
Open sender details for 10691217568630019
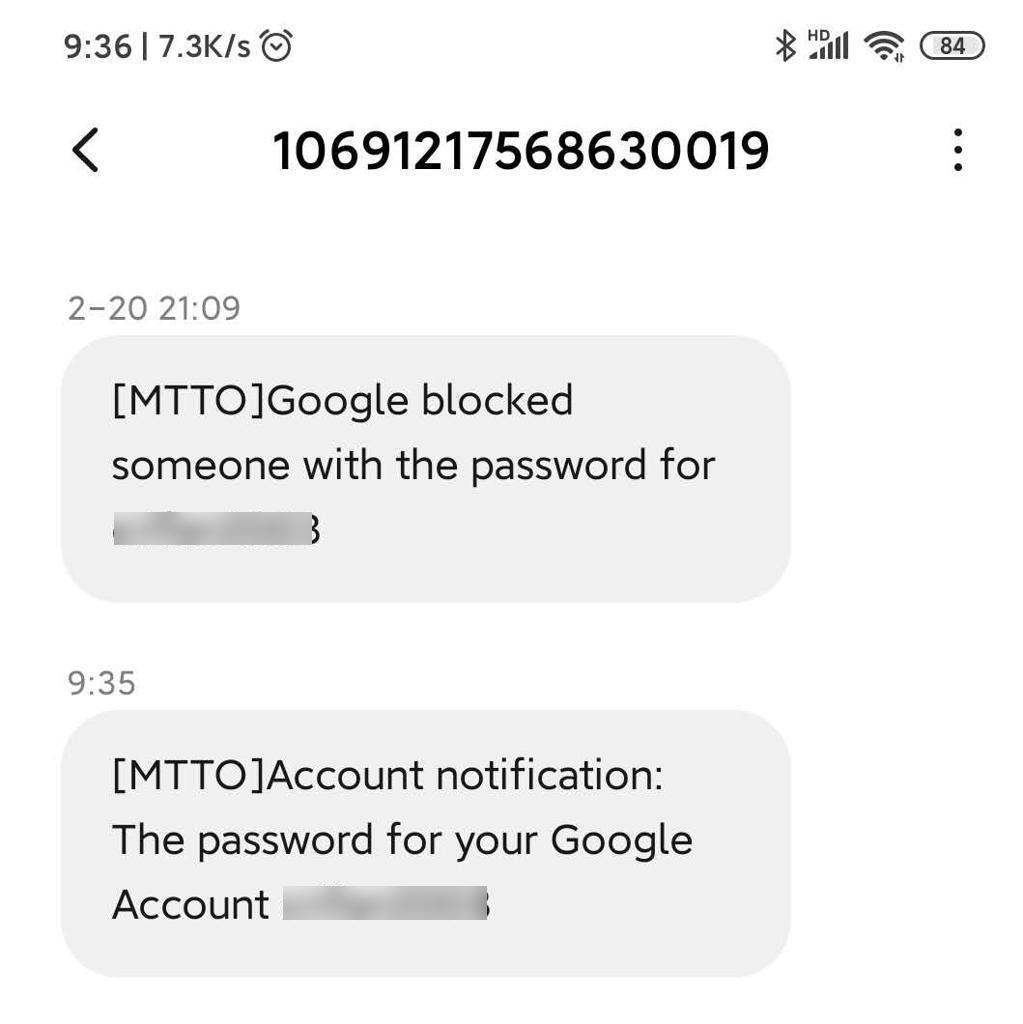(x=521, y=151)
